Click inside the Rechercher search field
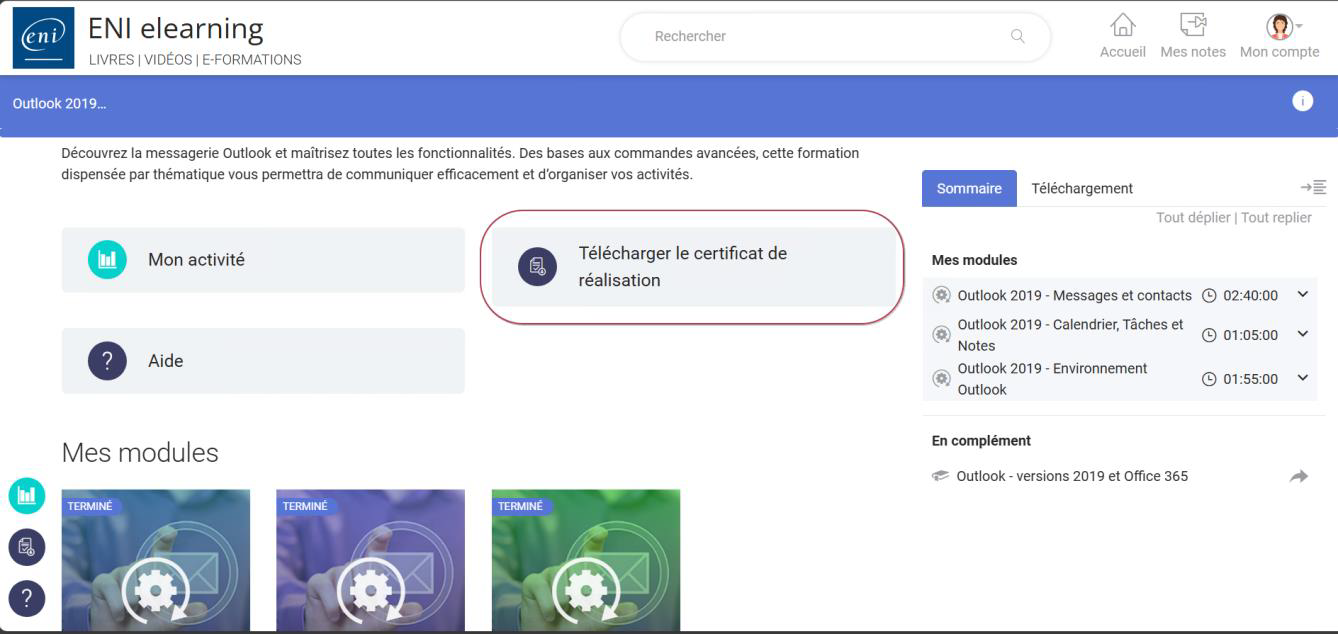Image resolution: width=1338 pixels, height=634 pixels. pyautogui.click(x=835, y=37)
